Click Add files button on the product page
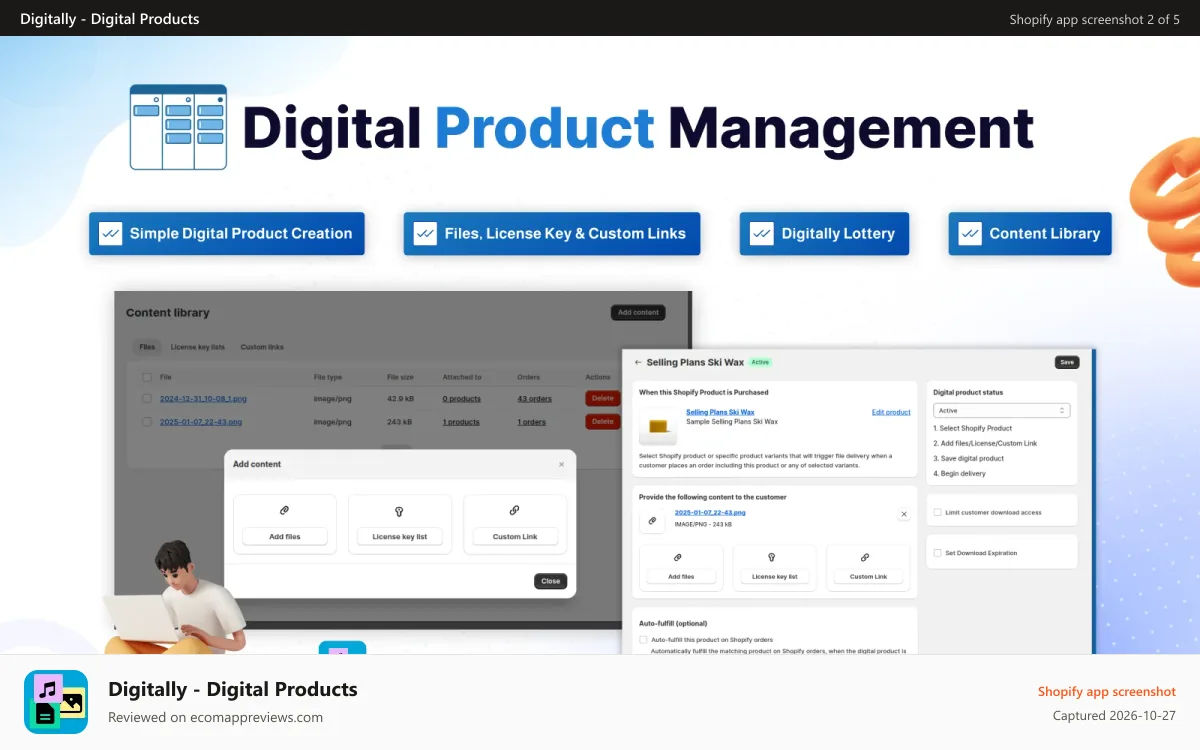 pos(681,577)
